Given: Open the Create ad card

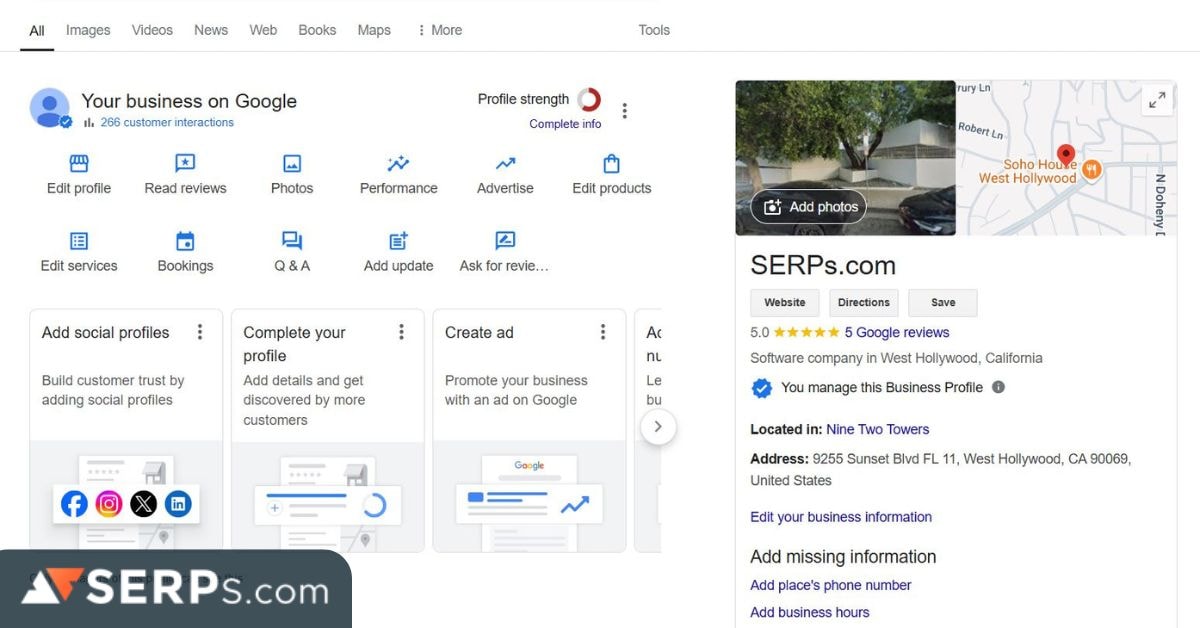Looking at the screenshot, I should point(529,430).
